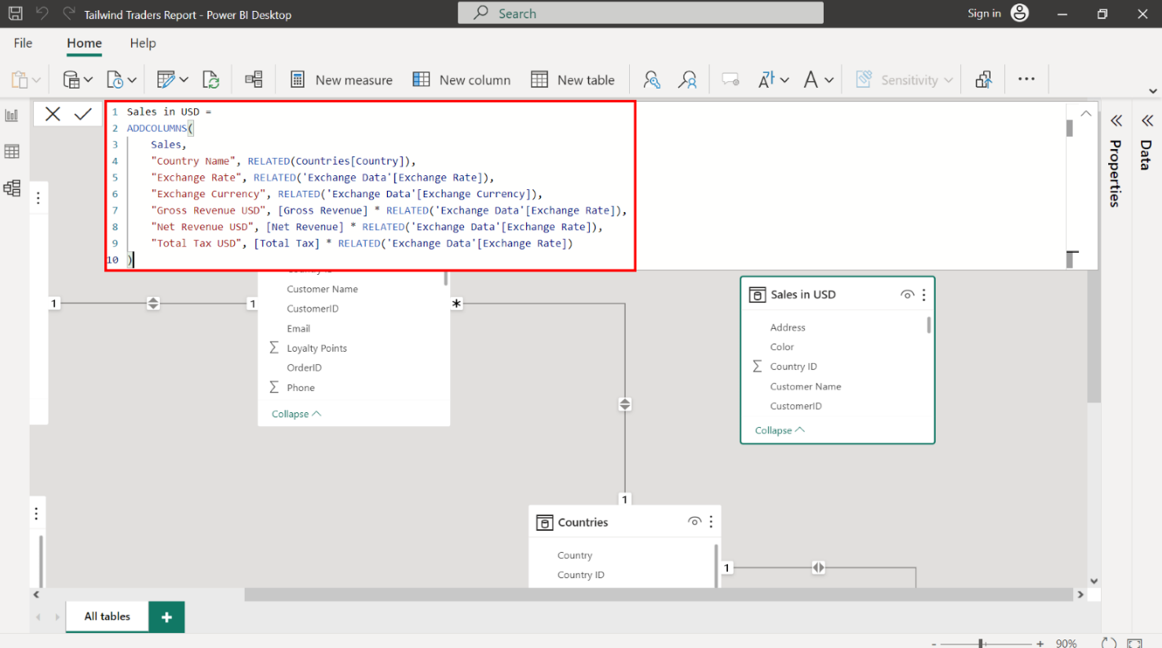Switch to Report view in left sidebar

click(12, 116)
